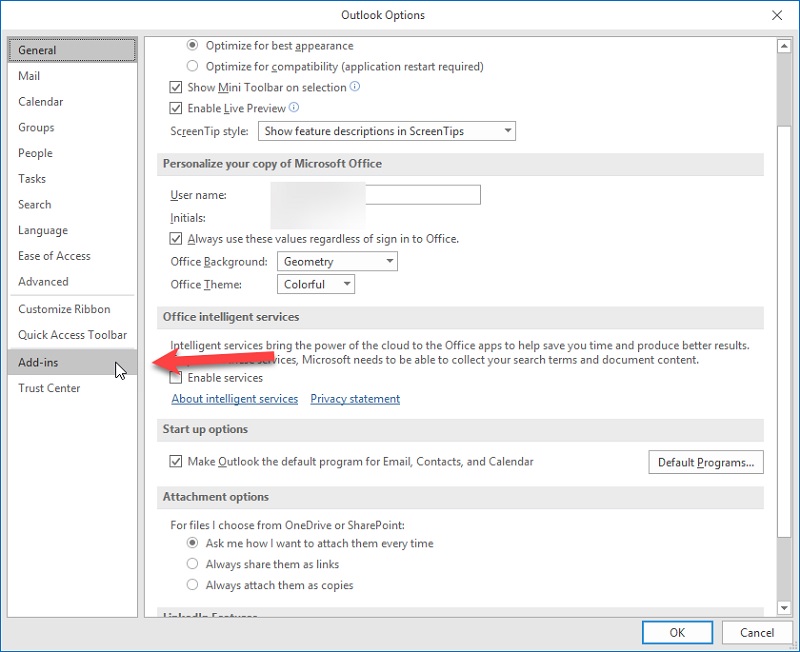Click the scrollbar down arrow
The image size is (800, 652).
pos(784,608)
